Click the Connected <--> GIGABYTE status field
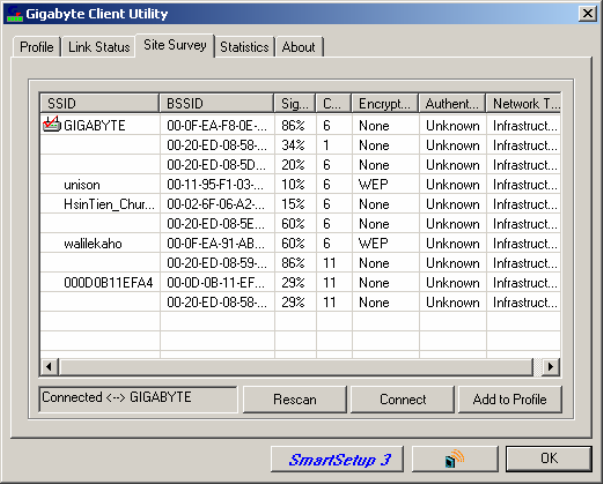This screenshot has width=603, height=484. [138, 399]
